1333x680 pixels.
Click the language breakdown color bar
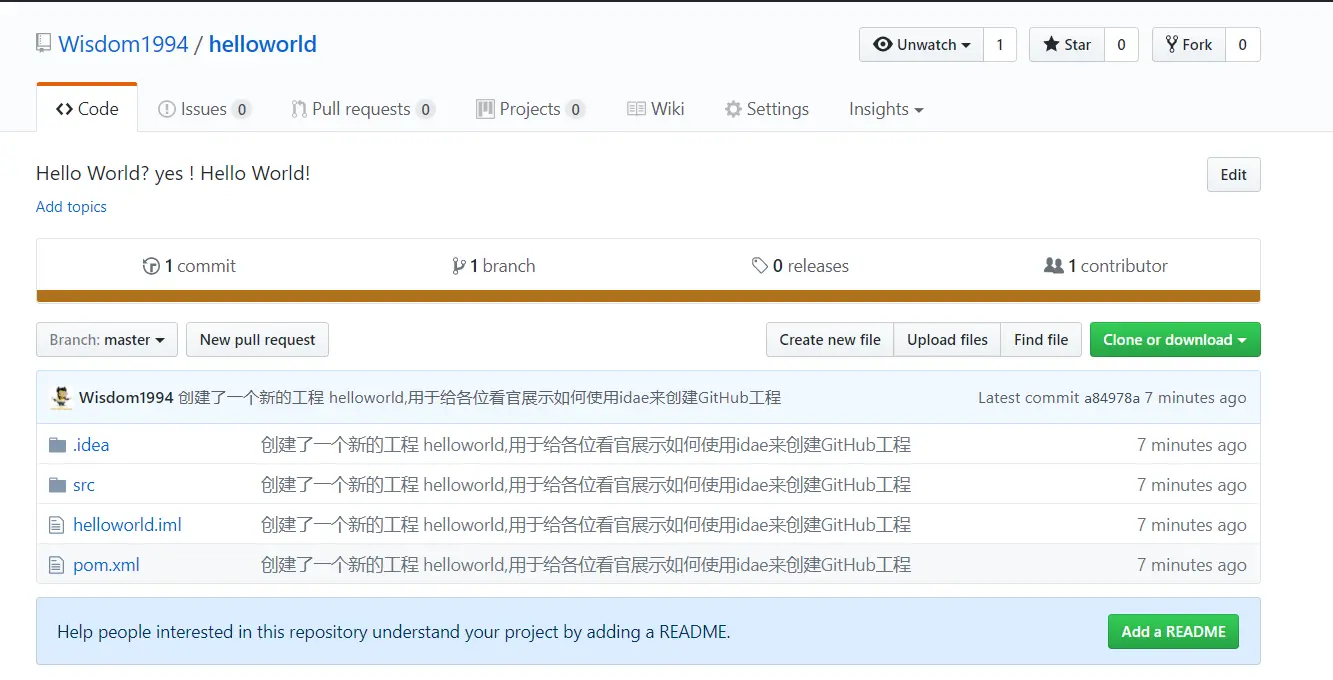pyautogui.click(x=648, y=296)
